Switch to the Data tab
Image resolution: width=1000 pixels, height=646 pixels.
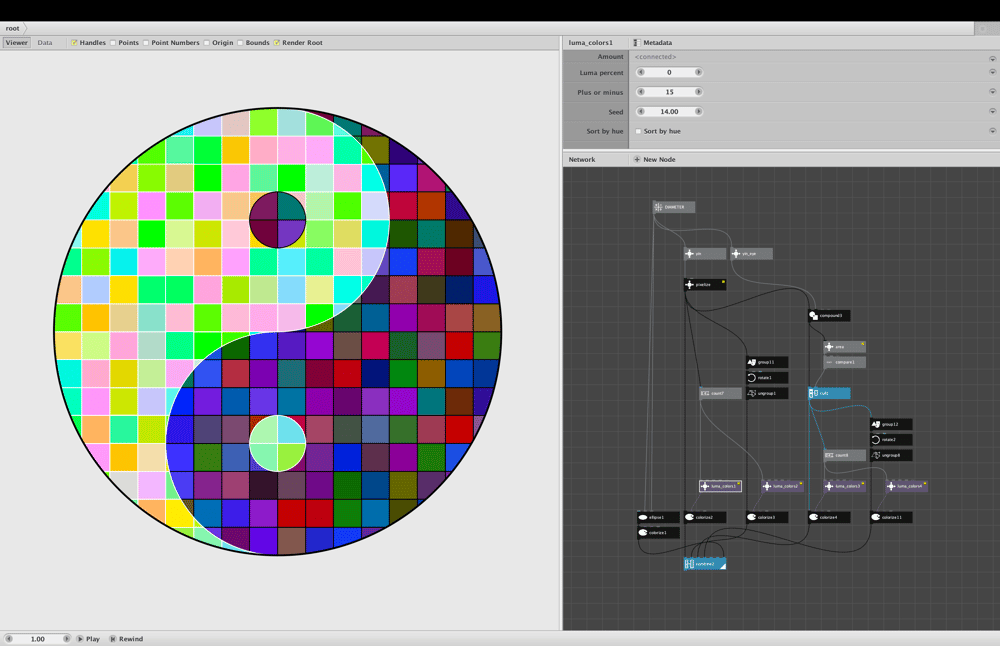pyautogui.click(x=45, y=43)
